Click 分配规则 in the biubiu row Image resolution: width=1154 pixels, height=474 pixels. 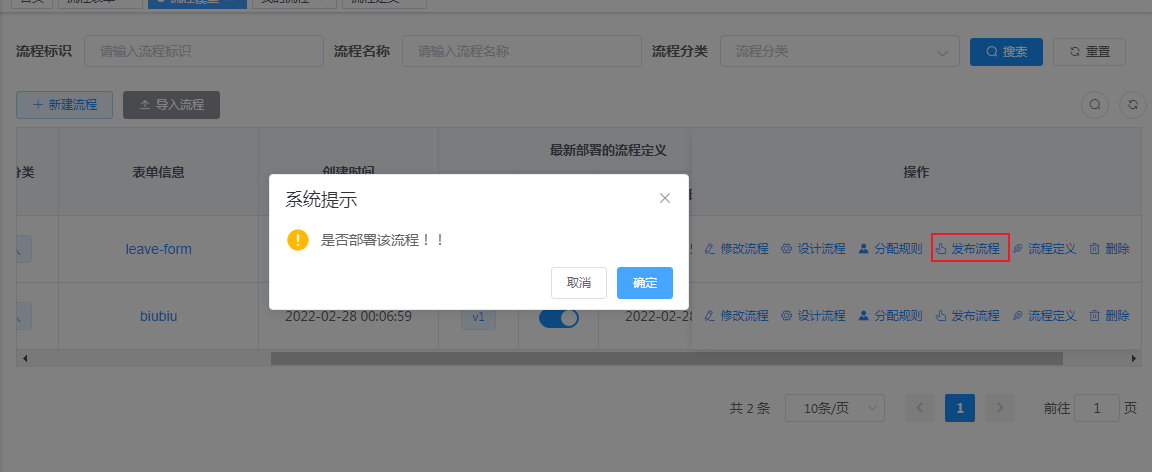890,316
